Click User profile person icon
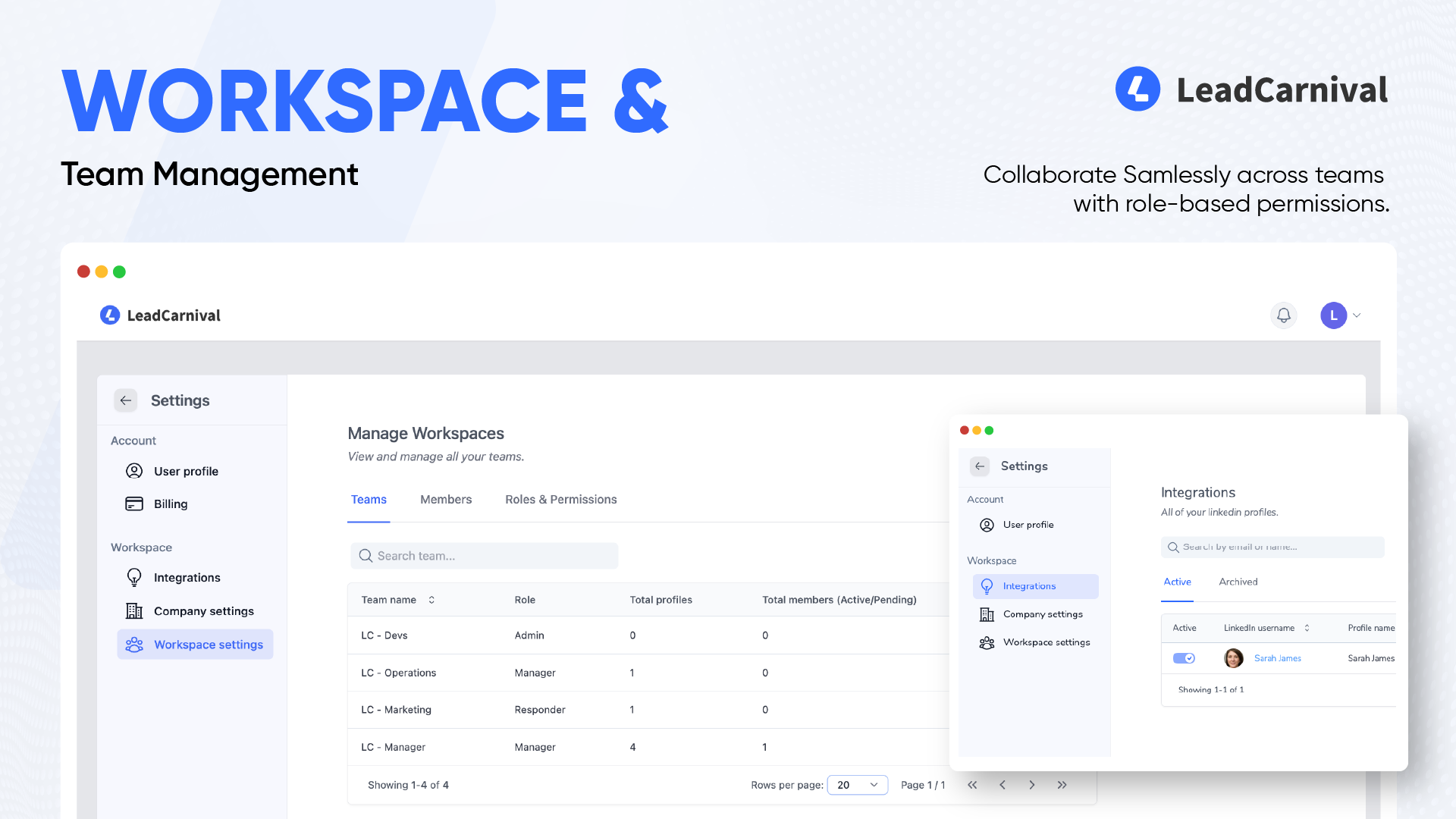Viewport: 1456px width, 819px height. click(x=134, y=471)
